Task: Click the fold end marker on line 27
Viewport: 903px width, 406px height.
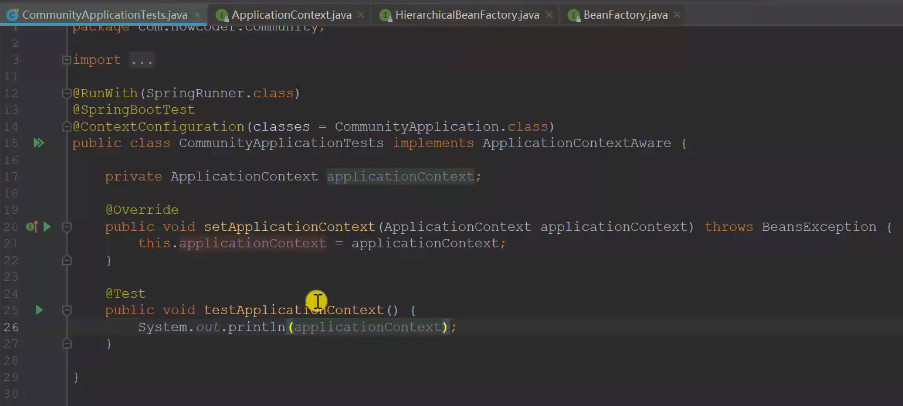Action: point(67,343)
